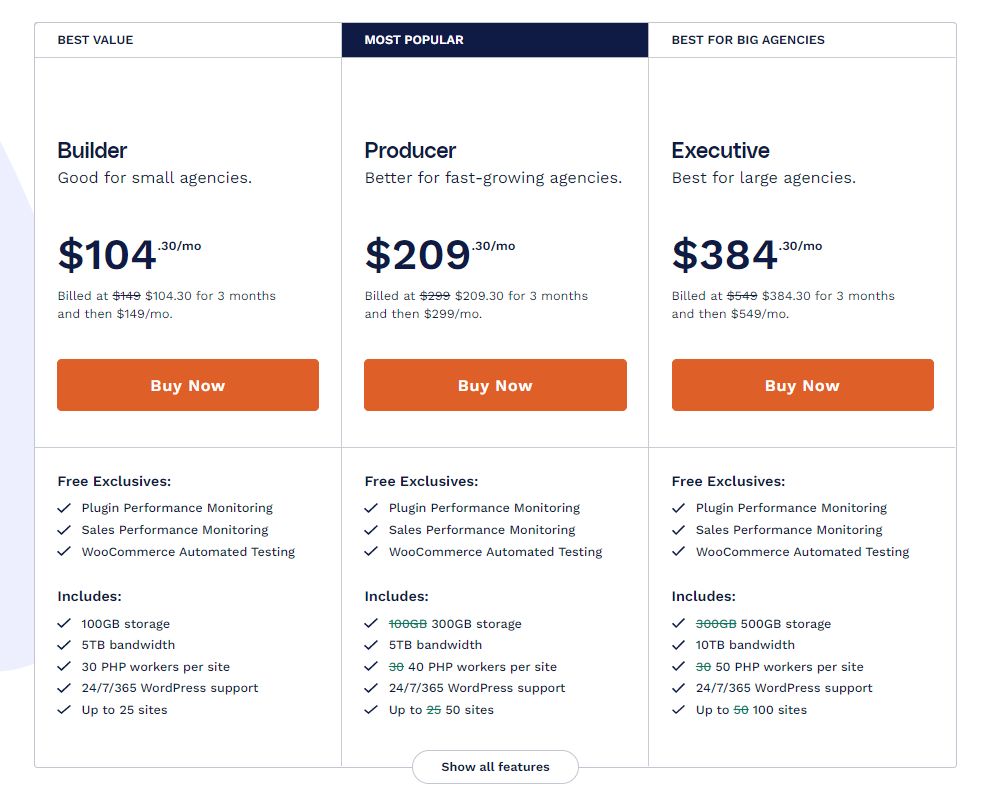Click checkmark next to Producer's 300GB storage
This screenshot has height=800, width=990.
tap(371, 624)
